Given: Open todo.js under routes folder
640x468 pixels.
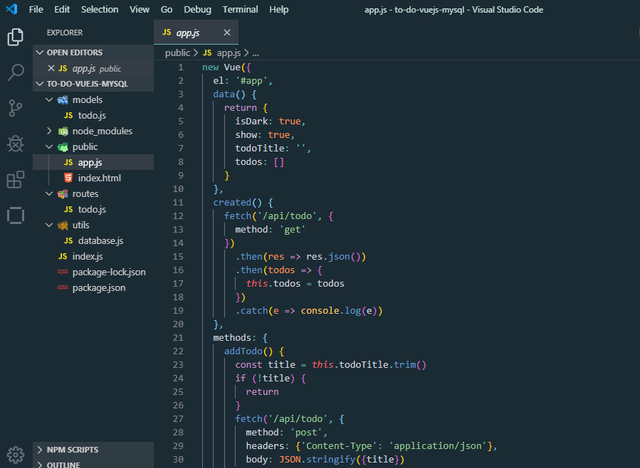Looking at the screenshot, I should pyautogui.click(x=92, y=209).
